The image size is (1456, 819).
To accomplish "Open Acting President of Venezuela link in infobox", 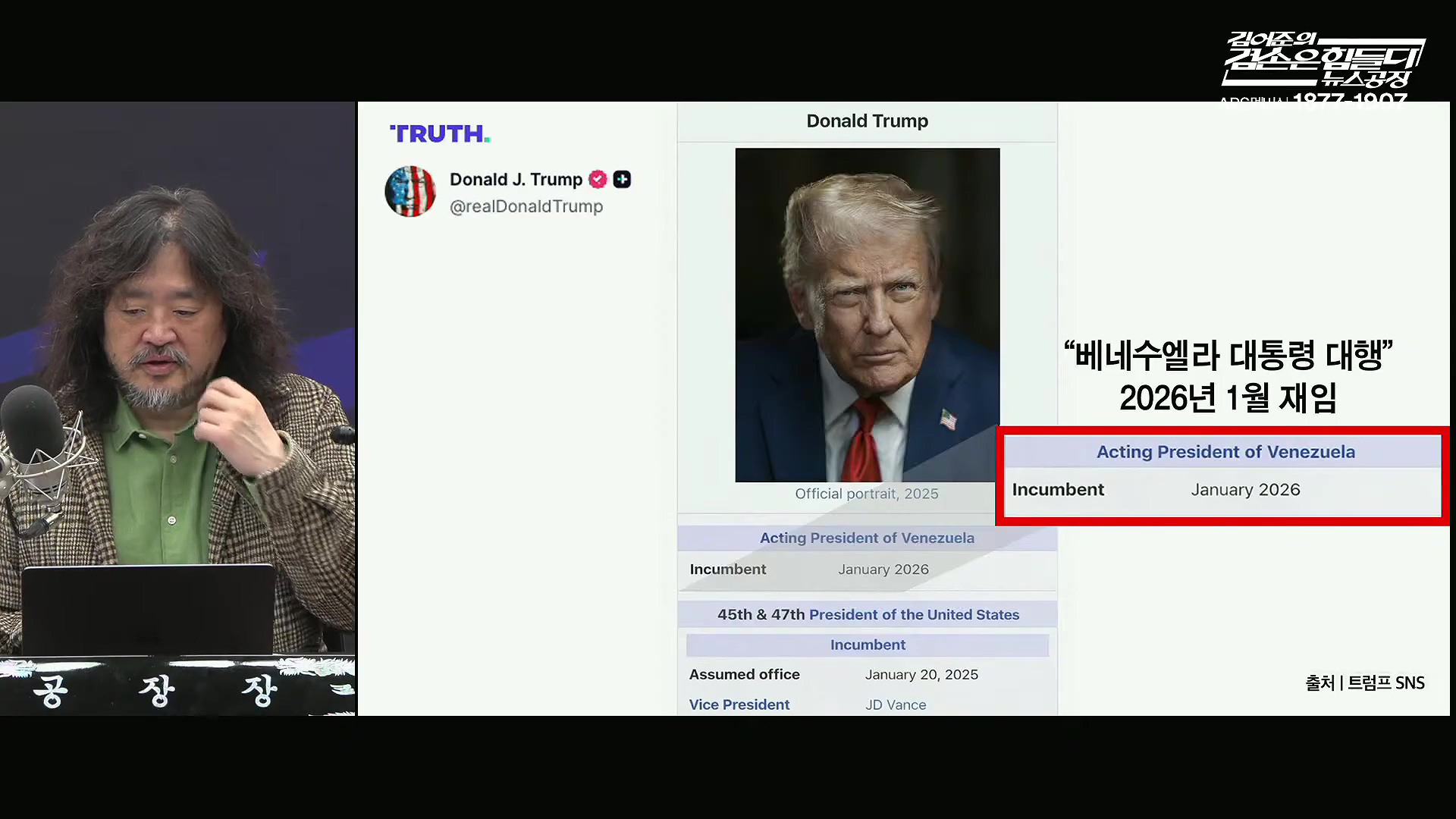I will click(x=867, y=538).
